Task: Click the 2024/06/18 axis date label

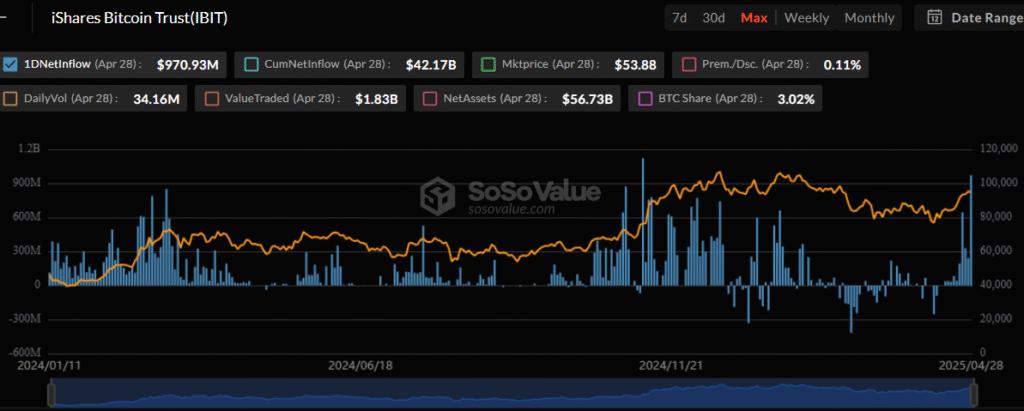Action: click(360, 365)
